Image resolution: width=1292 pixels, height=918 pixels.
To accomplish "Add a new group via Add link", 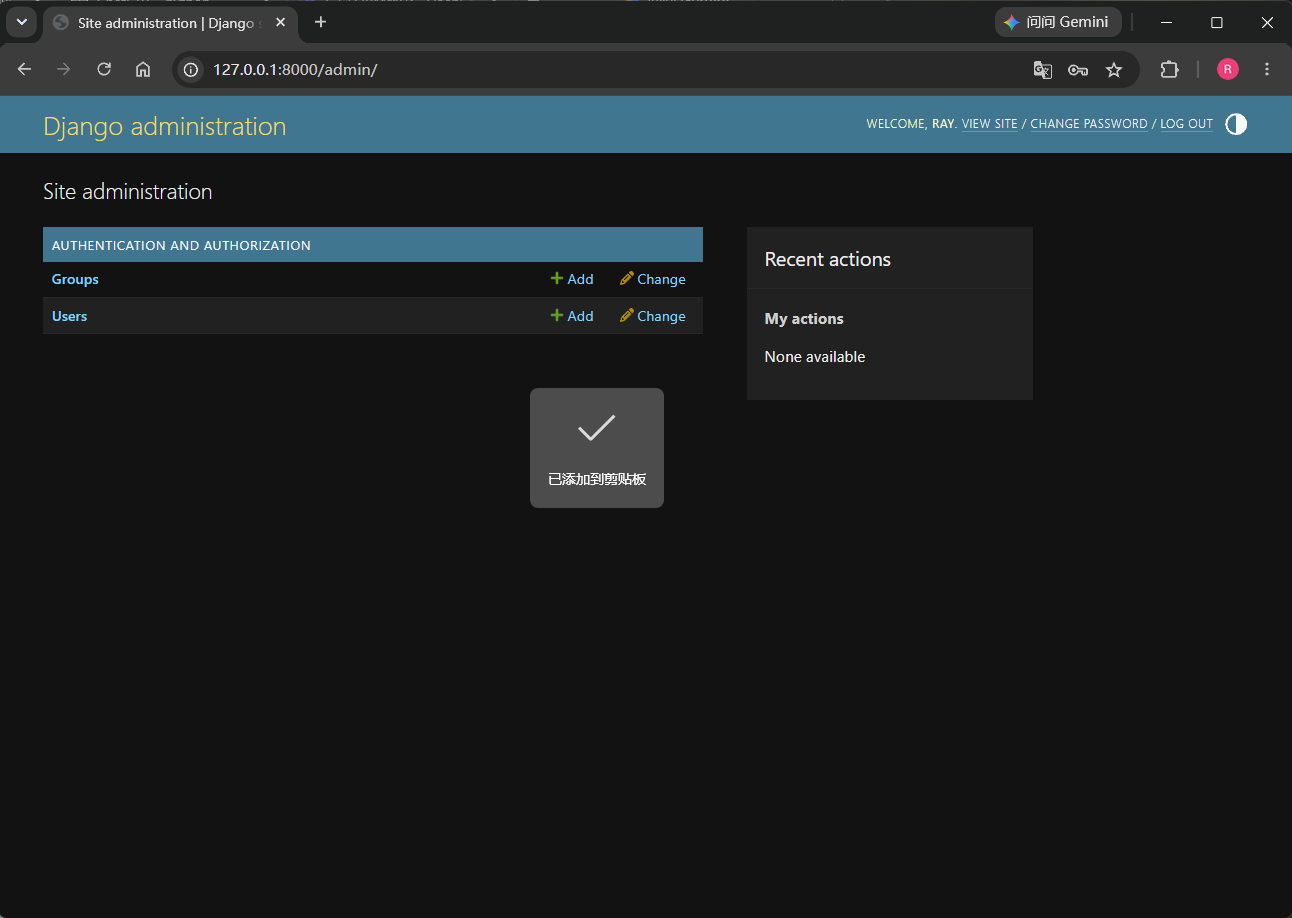I will [x=572, y=279].
